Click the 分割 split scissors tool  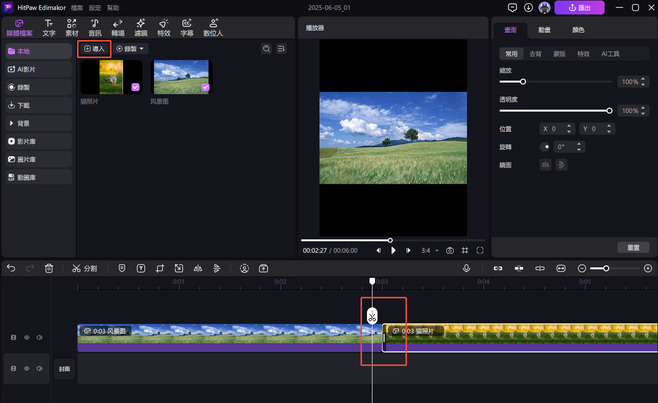(85, 268)
